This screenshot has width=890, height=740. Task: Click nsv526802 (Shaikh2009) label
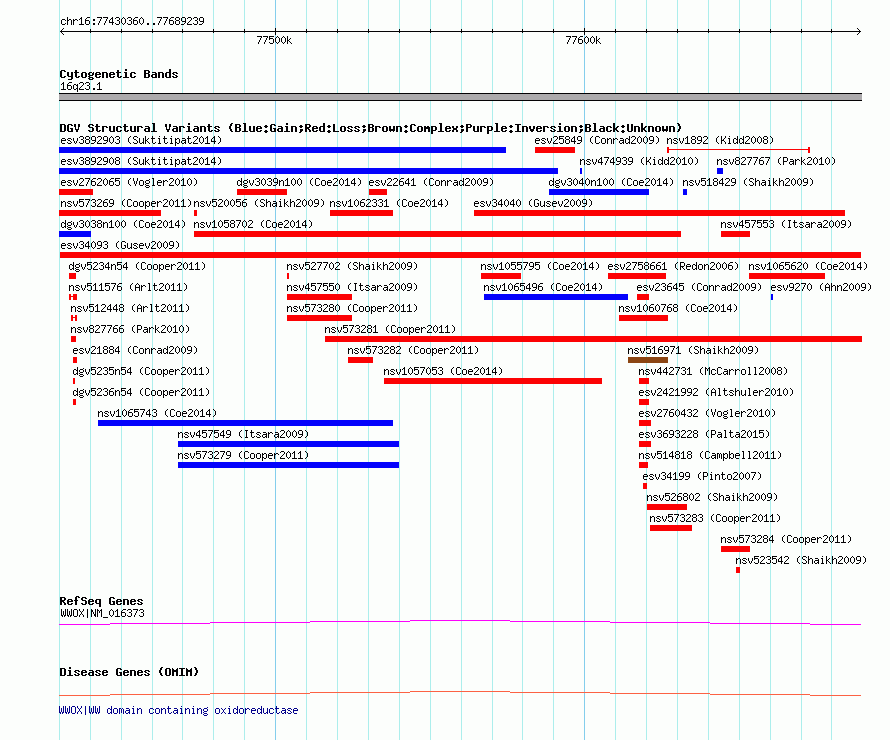[712, 497]
